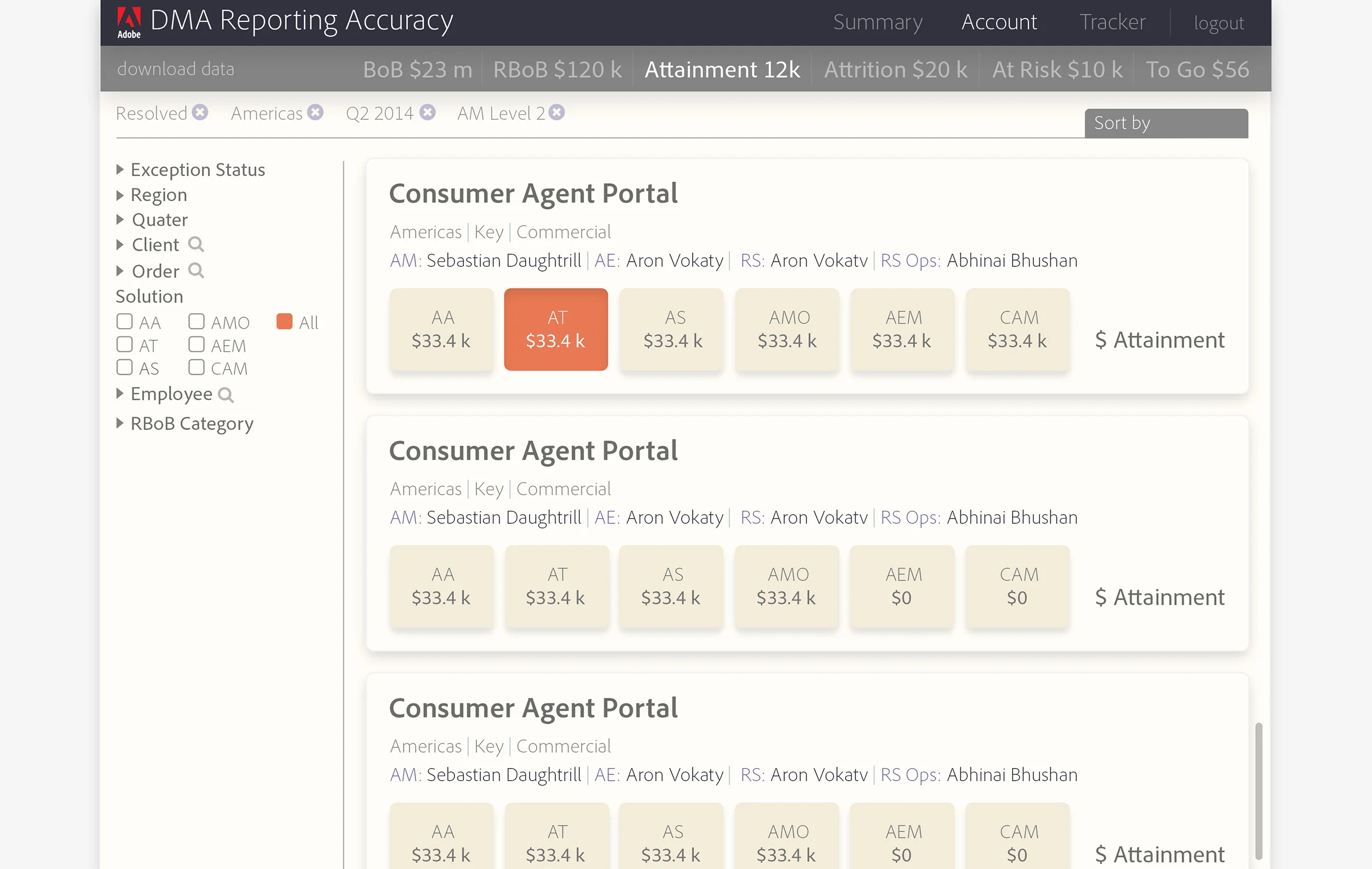Open the Client search
The image size is (1372, 869).
196,244
